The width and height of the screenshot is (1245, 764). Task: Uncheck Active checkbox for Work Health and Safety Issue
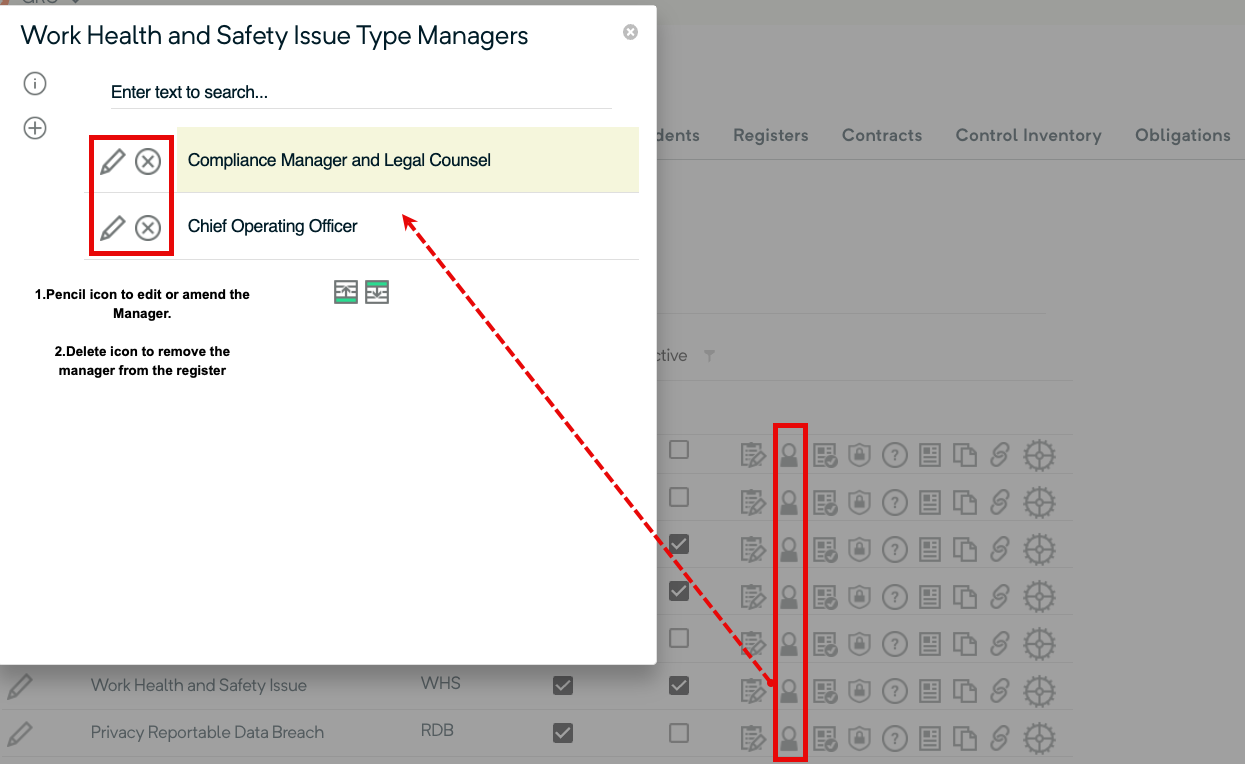(x=679, y=685)
